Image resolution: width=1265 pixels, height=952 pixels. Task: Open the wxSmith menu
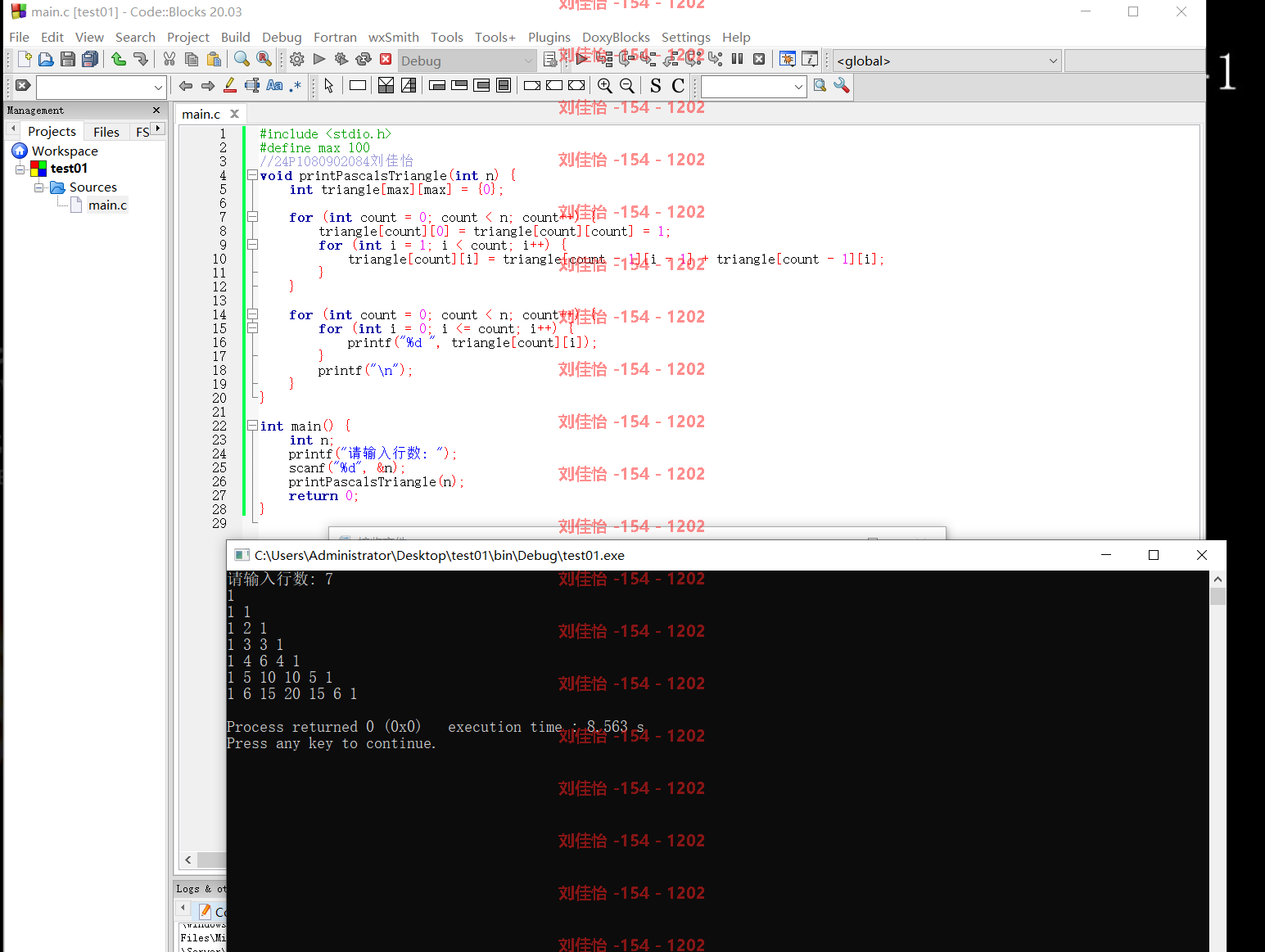(x=393, y=37)
